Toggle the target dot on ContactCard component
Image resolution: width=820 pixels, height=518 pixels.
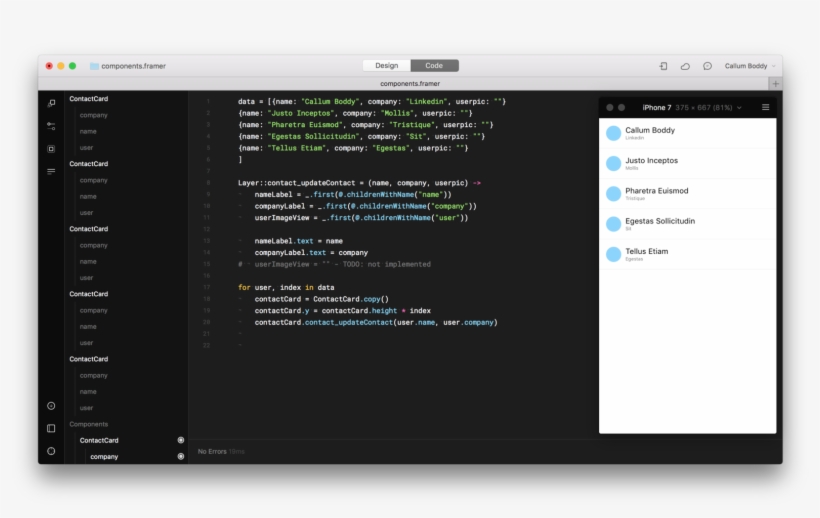tap(181, 440)
